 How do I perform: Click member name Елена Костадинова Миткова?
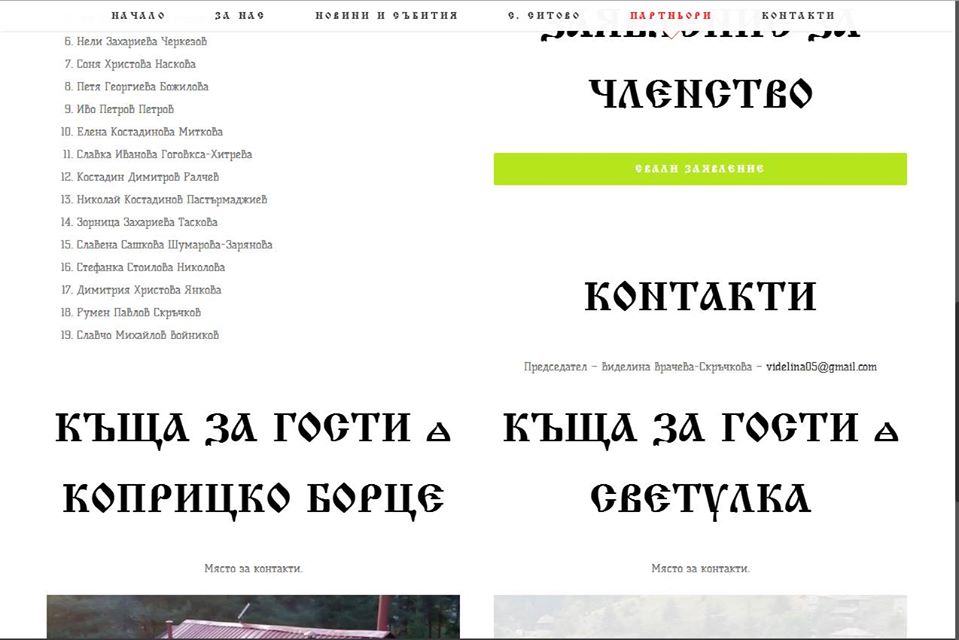click(149, 132)
